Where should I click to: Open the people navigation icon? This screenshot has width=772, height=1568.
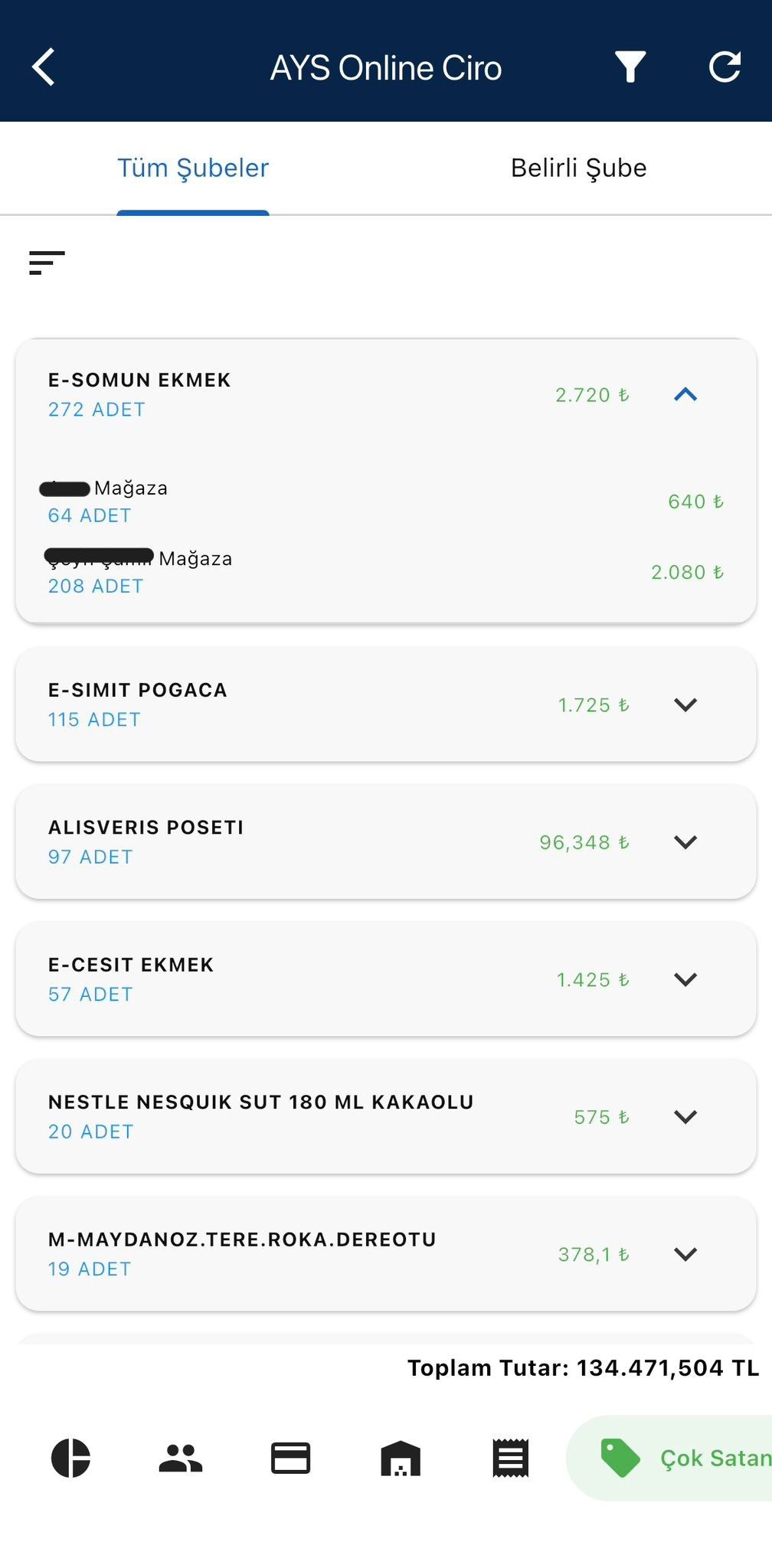point(181,1458)
